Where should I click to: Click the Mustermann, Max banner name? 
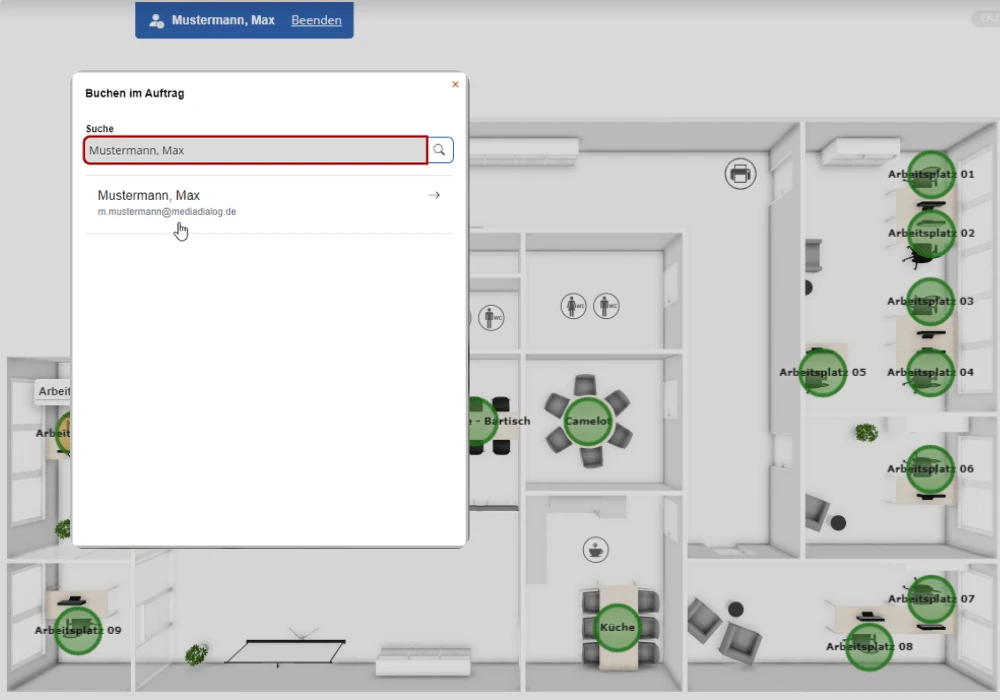(223, 20)
